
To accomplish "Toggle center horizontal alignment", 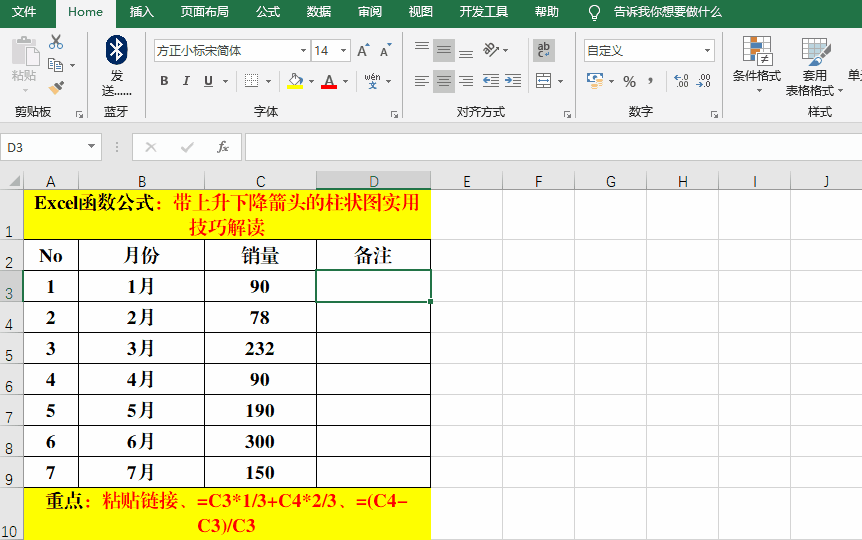I will point(444,81).
